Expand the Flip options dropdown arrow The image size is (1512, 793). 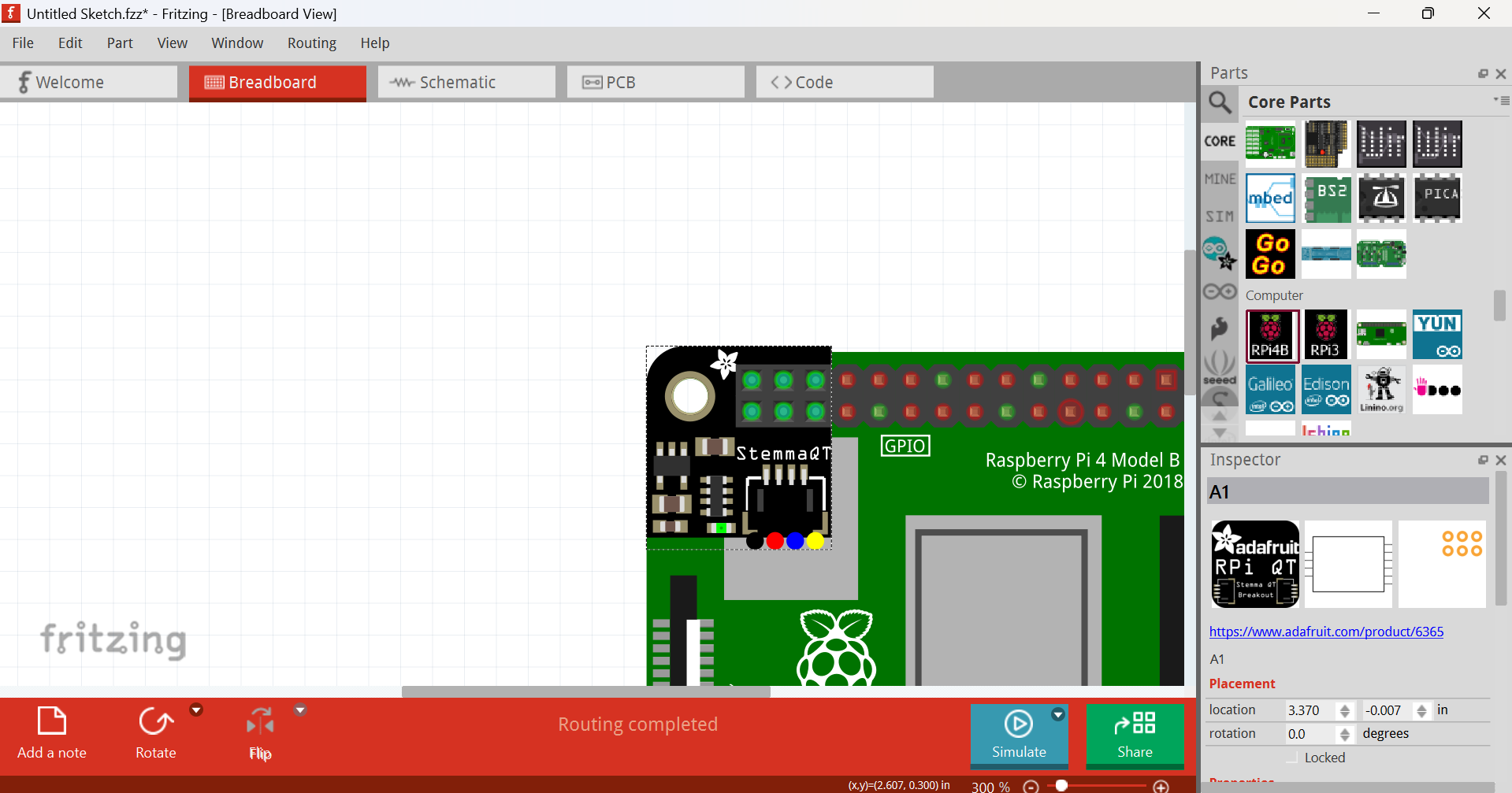[x=299, y=710]
